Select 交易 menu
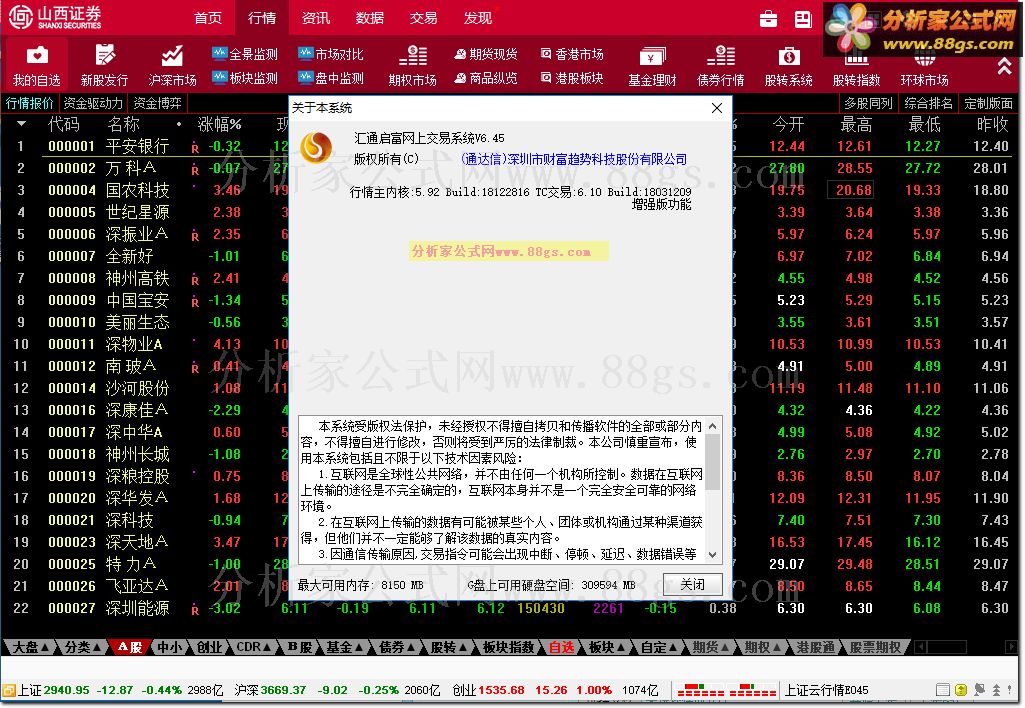1025x708 pixels. click(x=424, y=18)
